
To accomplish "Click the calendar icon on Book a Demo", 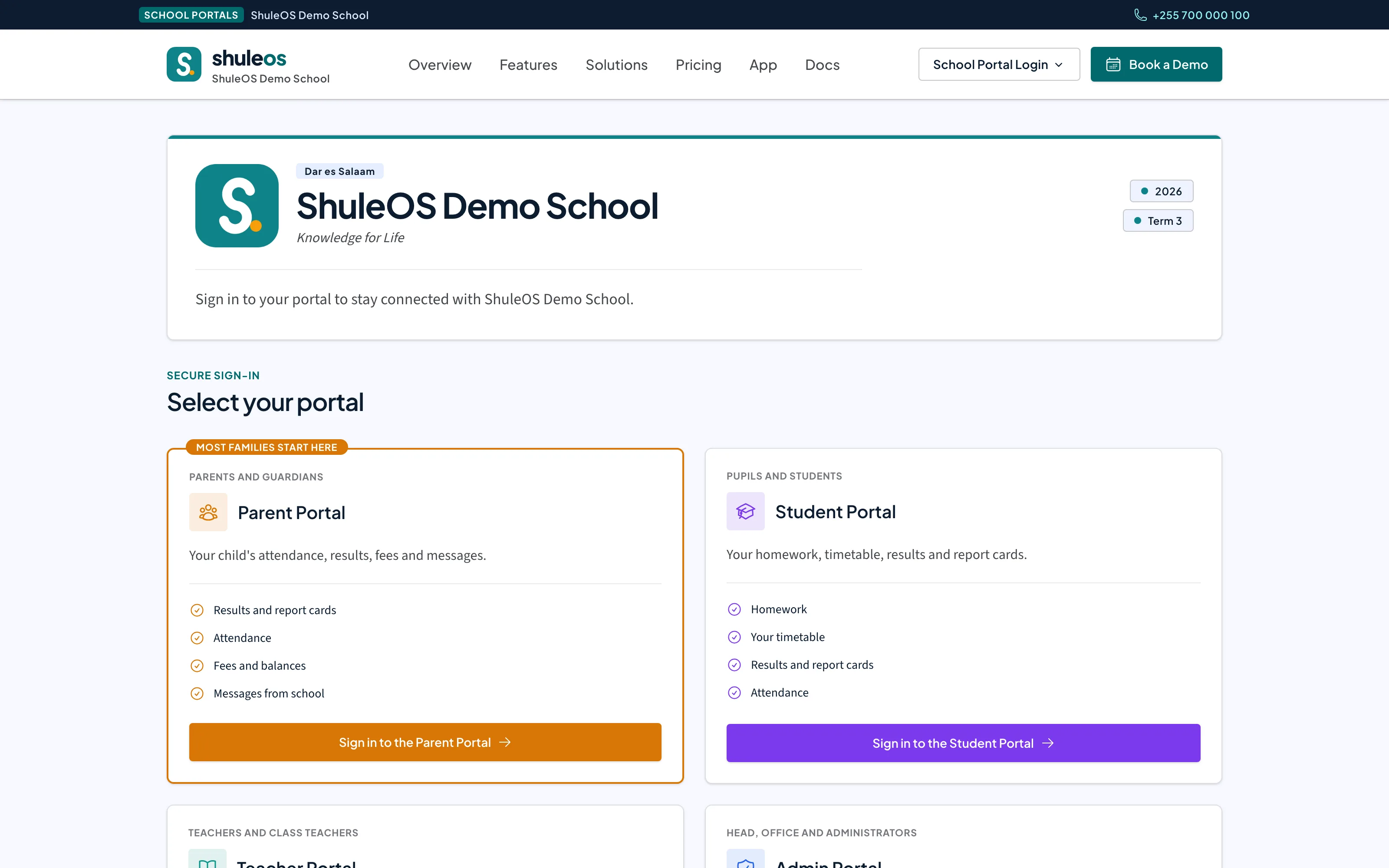I will coord(1113,64).
